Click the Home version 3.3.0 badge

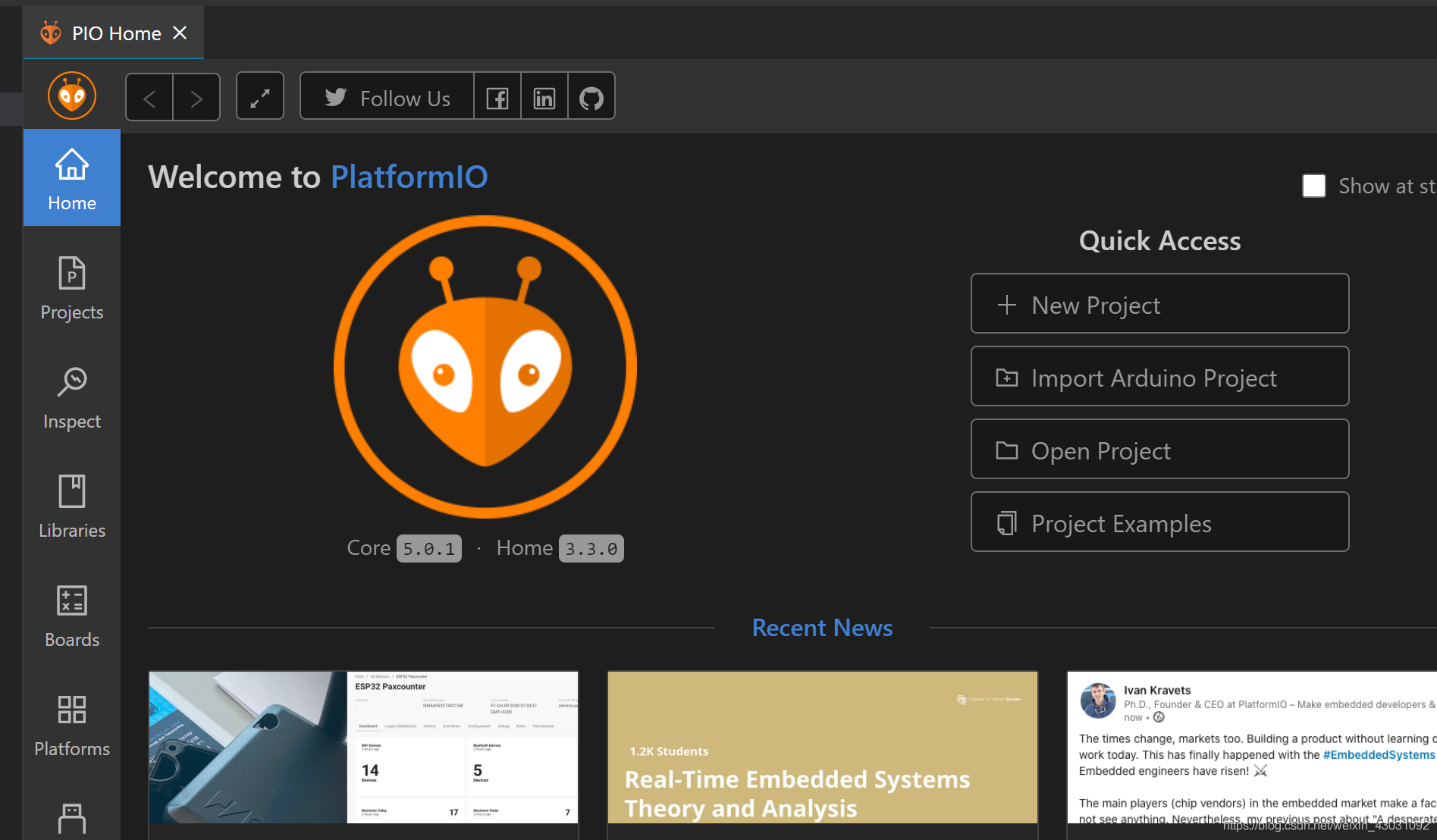[591, 548]
